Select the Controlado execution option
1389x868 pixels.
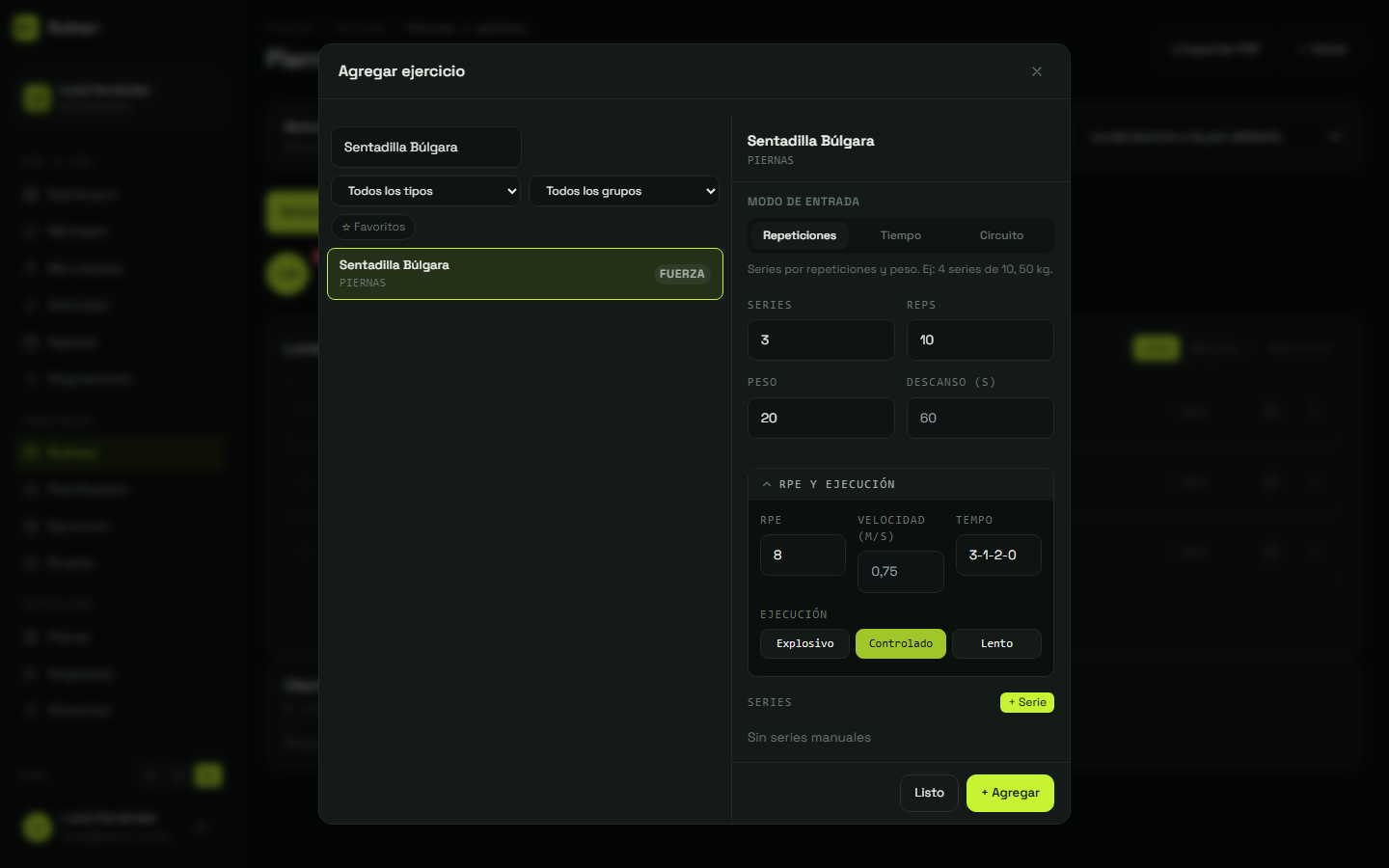coord(901,644)
